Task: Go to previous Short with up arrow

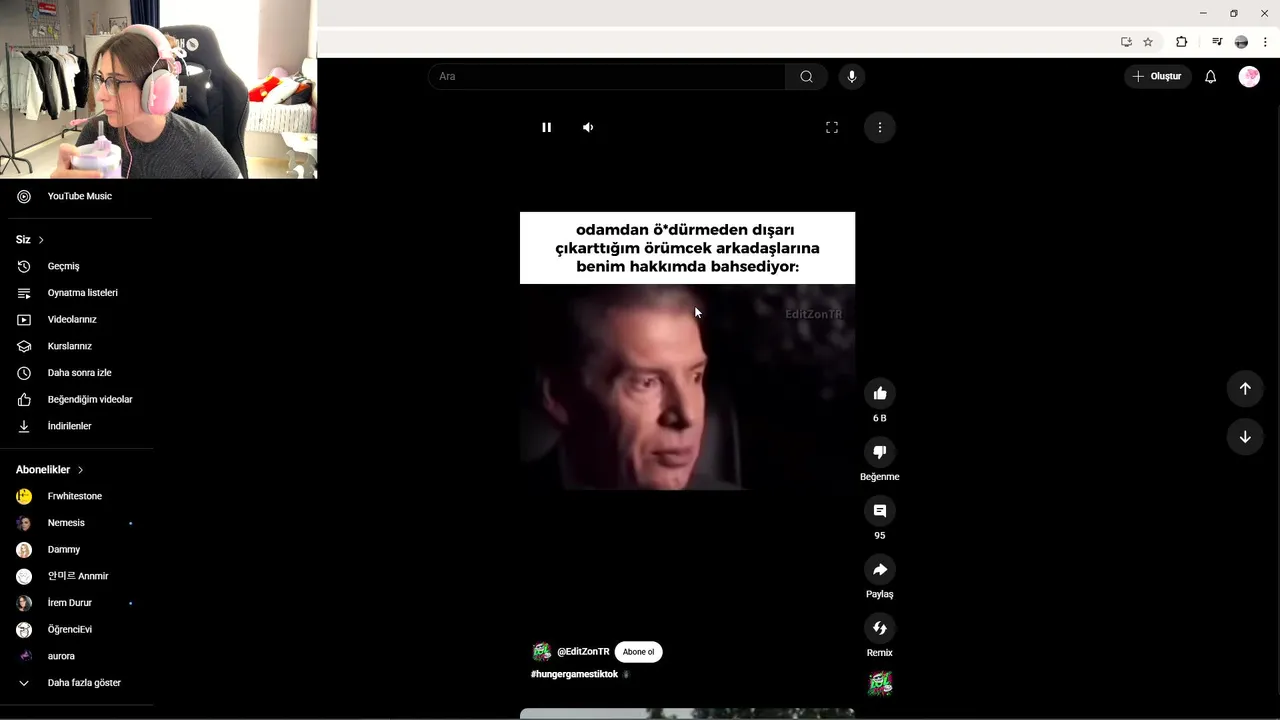Action: (x=1245, y=388)
